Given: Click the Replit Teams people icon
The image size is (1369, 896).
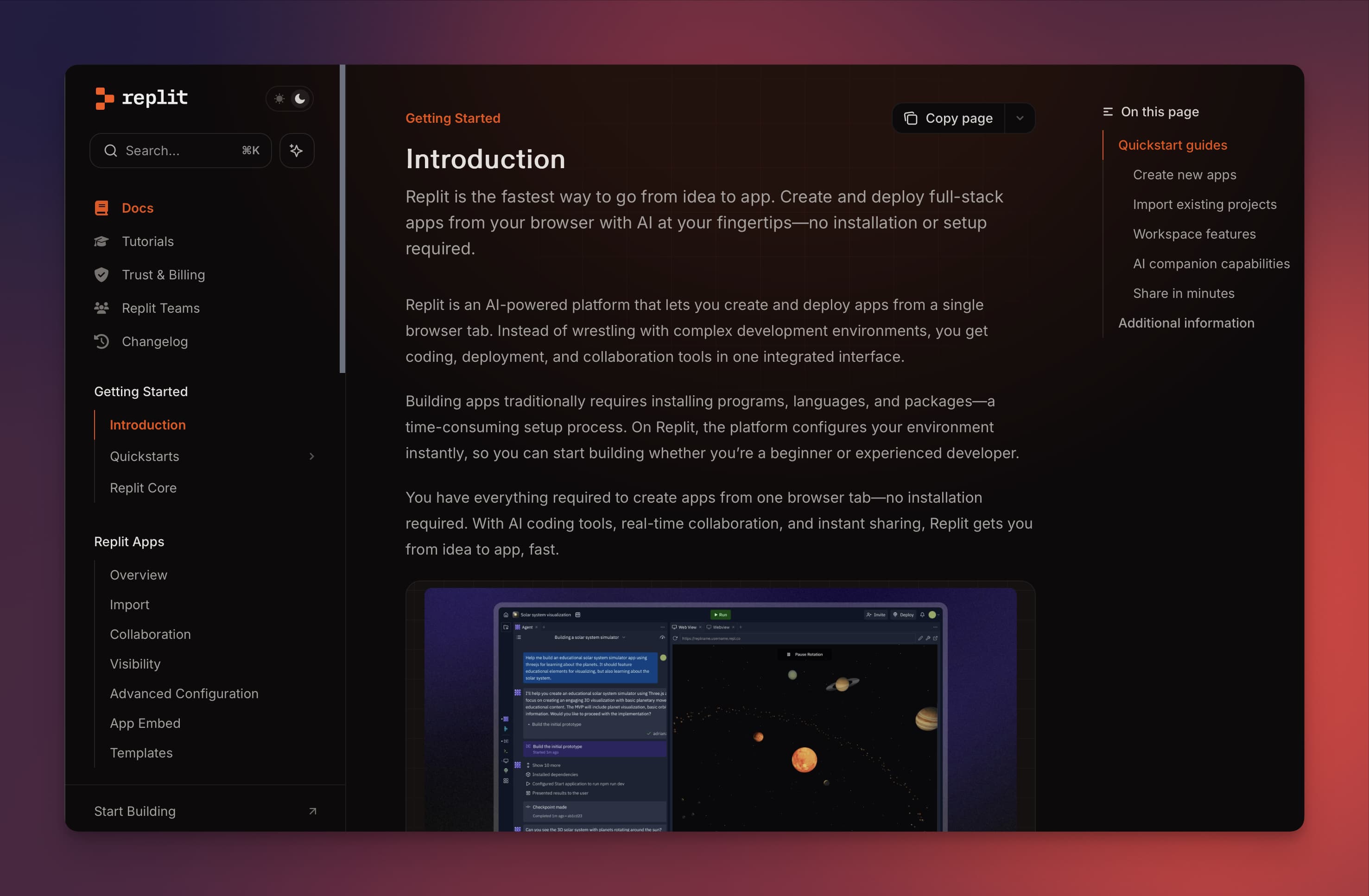Looking at the screenshot, I should 101,308.
